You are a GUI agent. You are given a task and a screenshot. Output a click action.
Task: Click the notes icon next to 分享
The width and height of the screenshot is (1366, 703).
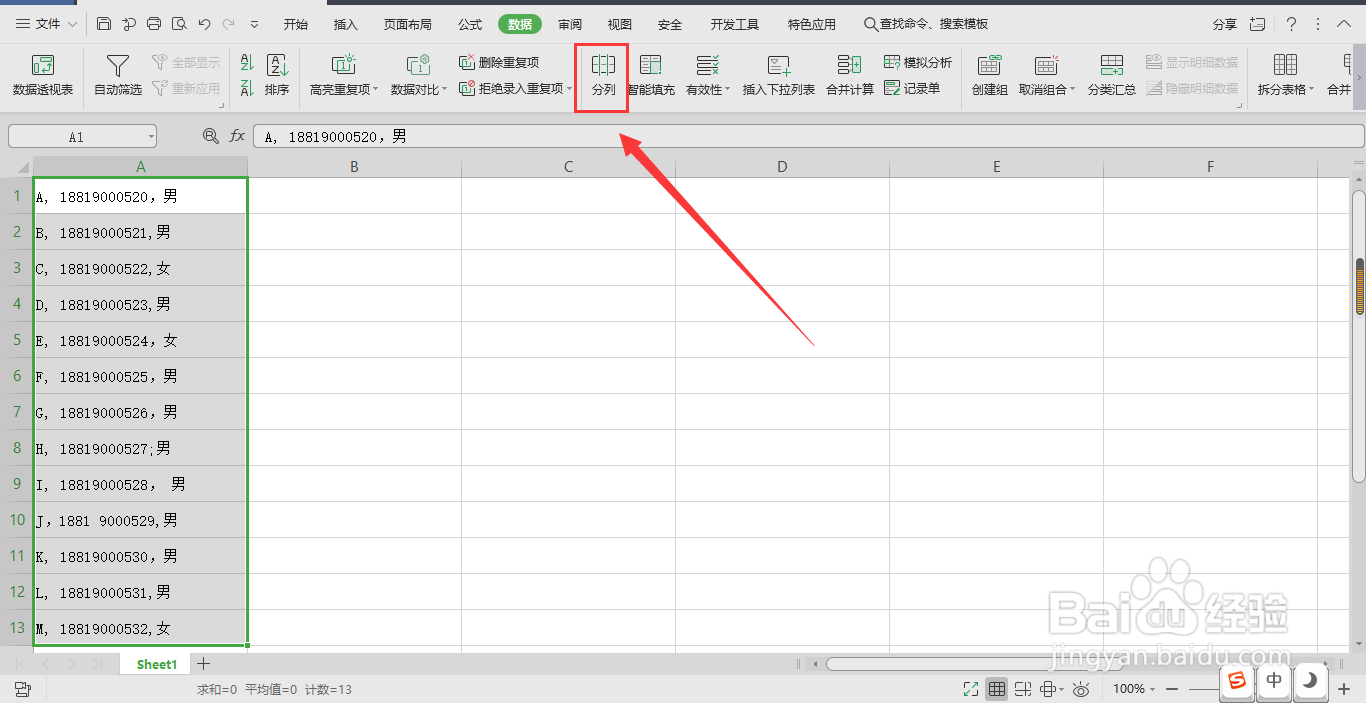coord(1258,23)
